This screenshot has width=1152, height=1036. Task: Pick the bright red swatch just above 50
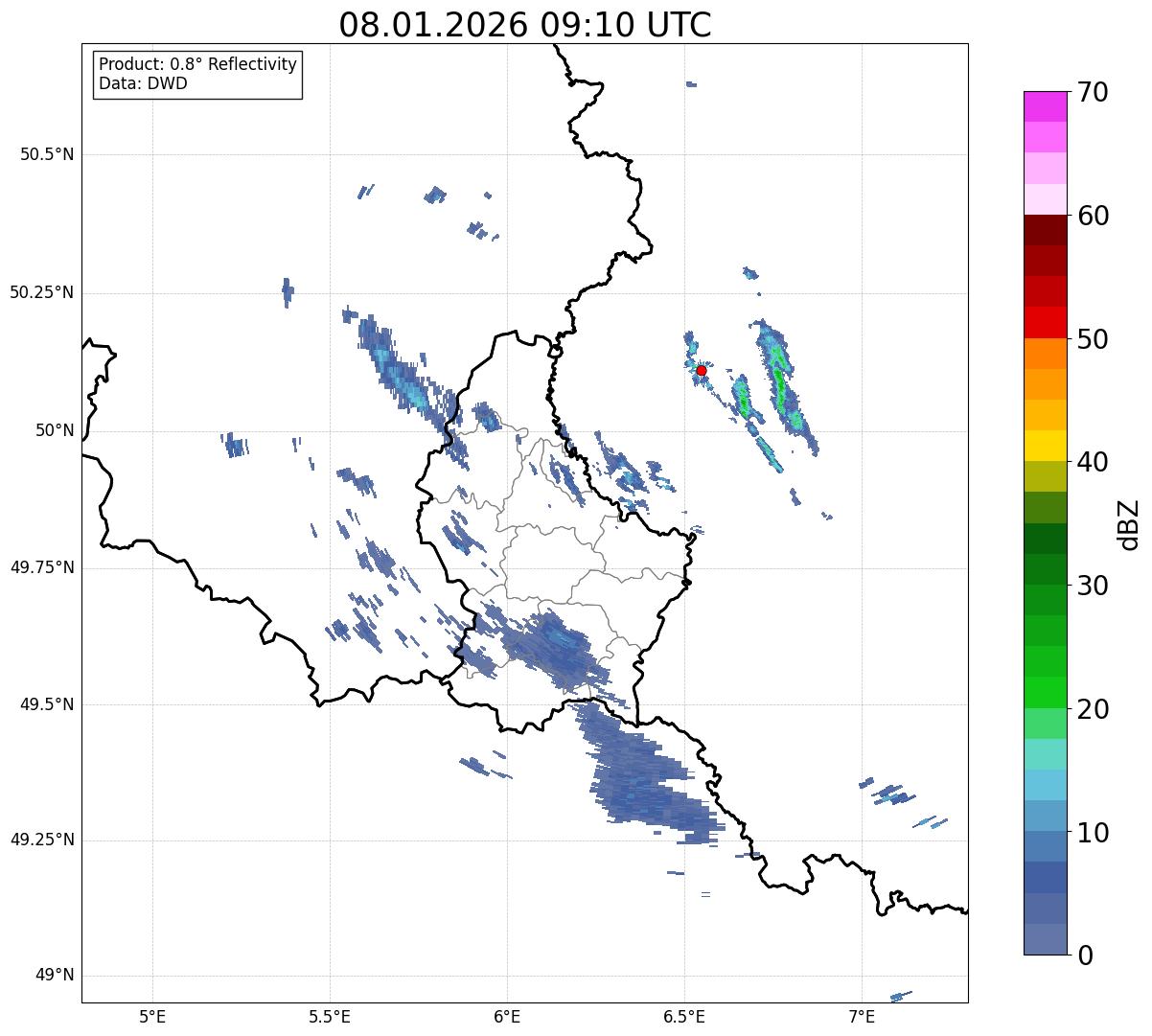1045,322
